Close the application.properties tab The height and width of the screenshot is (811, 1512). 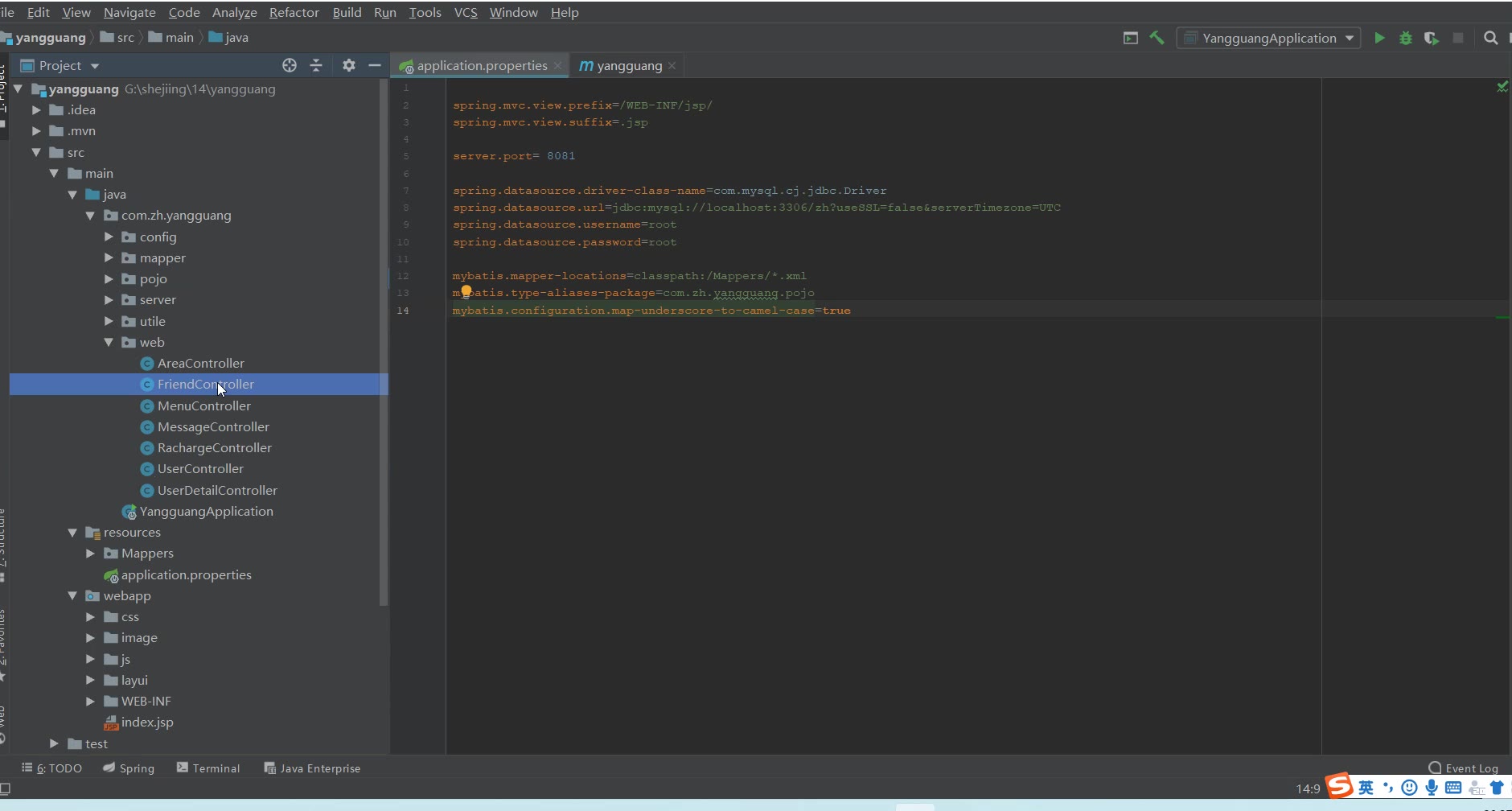557,66
